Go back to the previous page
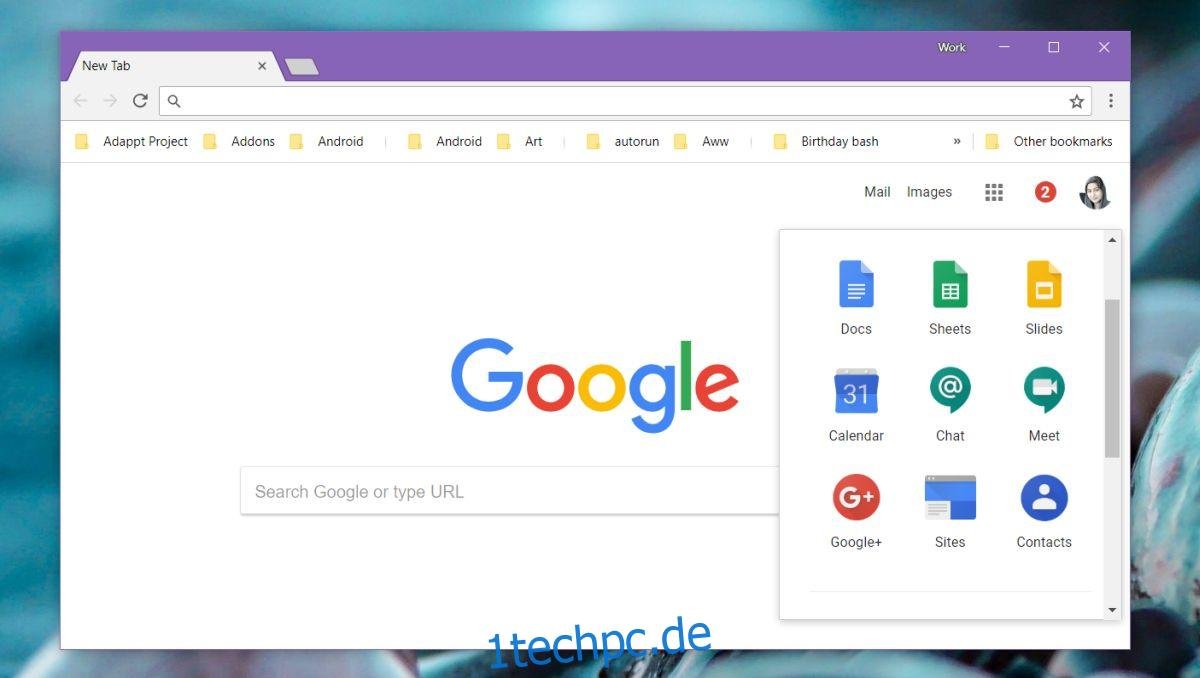This screenshot has width=1200, height=678. pyautogui.click(x=80, y=101)
